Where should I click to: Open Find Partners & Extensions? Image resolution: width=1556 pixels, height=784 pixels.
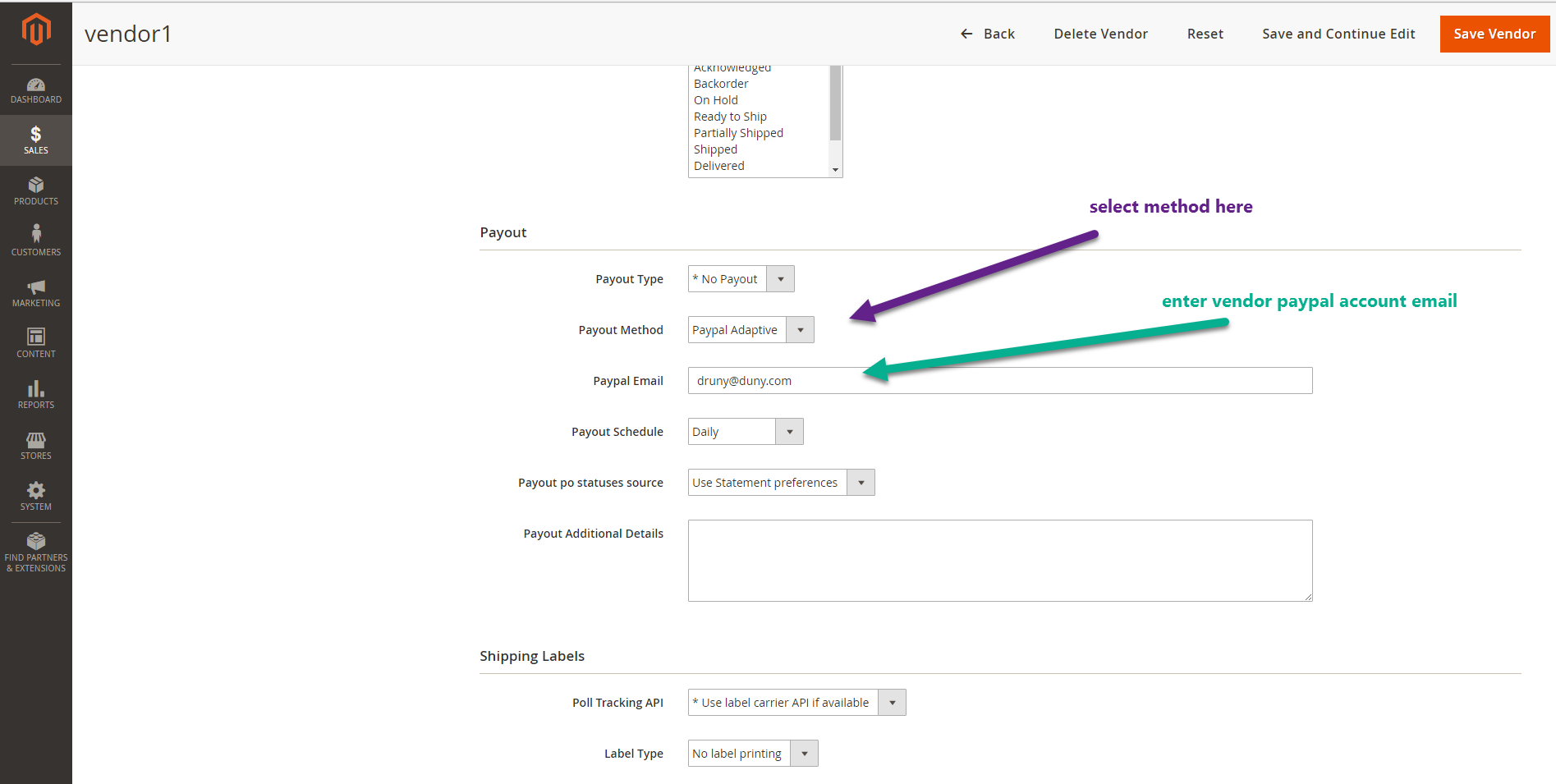pos(36,552)
